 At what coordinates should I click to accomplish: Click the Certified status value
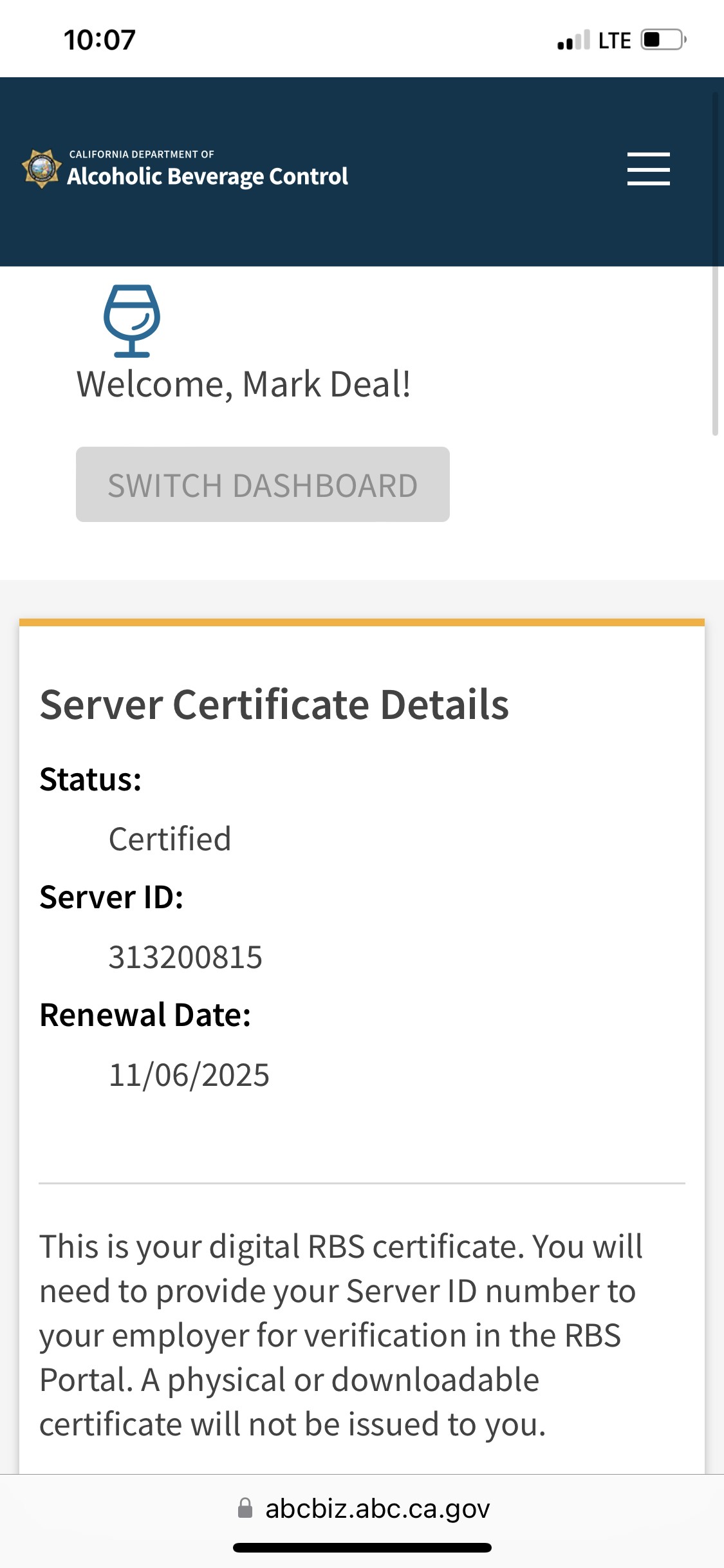coord(170,839)
